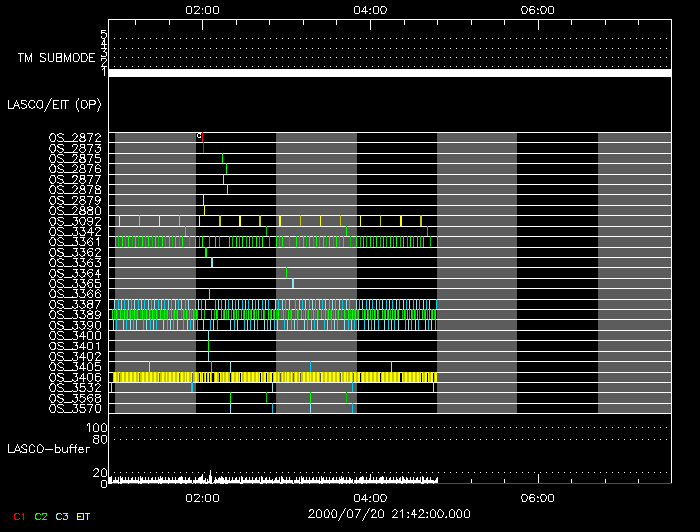This screenshot has height=532, width=700.
Task: Click the white TM submode 1 bar
Action: [x=390, y=73]
